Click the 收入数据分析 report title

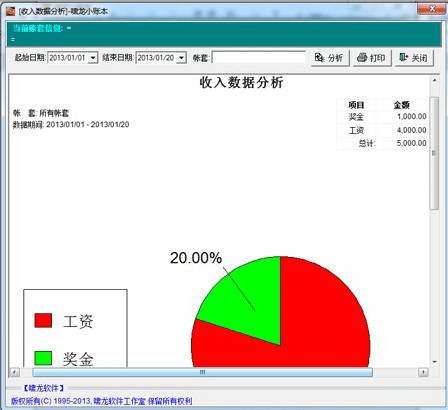[242, 83]
